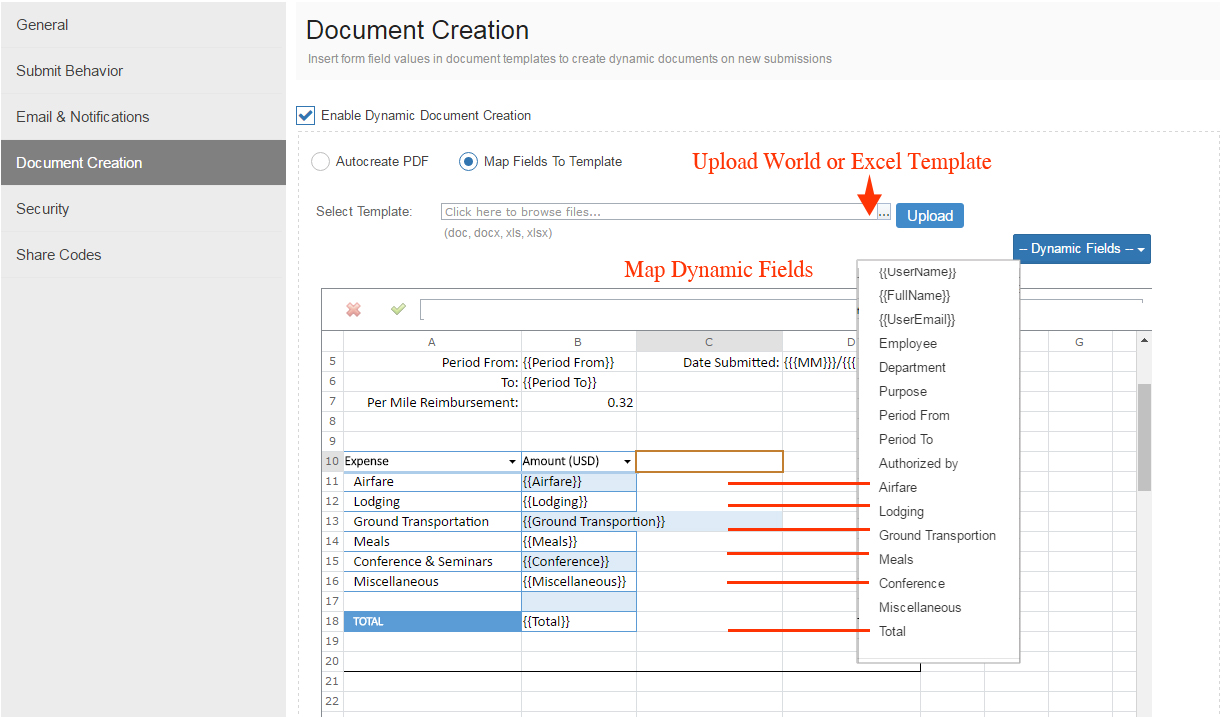Open the Submit Behavior tab
The image size is (1222, 717).
coord(143,71)
